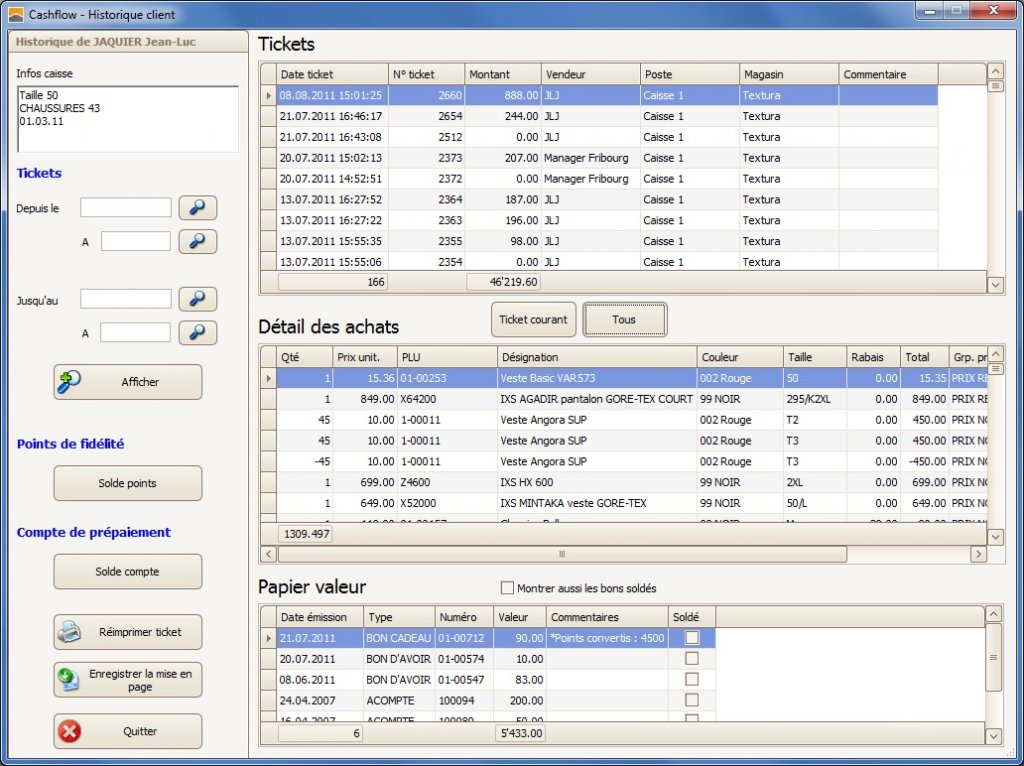The image size is (1024, 766).
Task: Click the Désignation column header in purchases
Action: tap(596, 357)
